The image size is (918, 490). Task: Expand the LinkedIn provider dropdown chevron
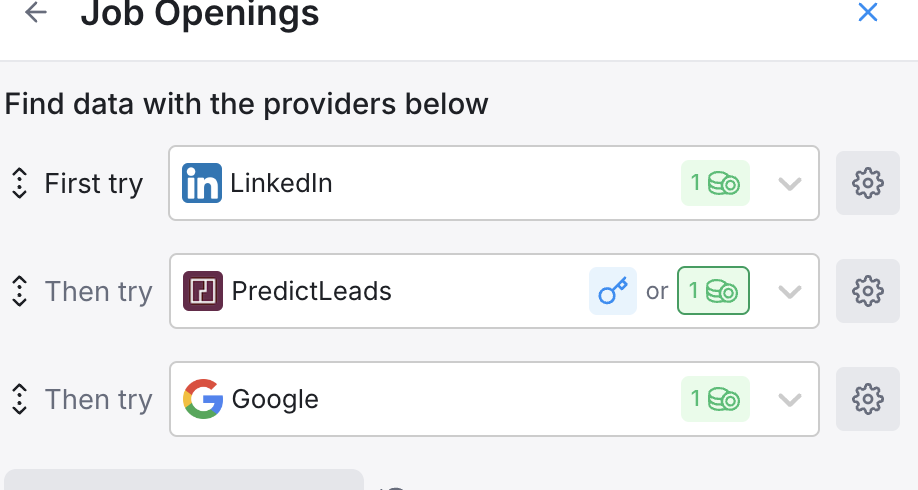point(790,183)
